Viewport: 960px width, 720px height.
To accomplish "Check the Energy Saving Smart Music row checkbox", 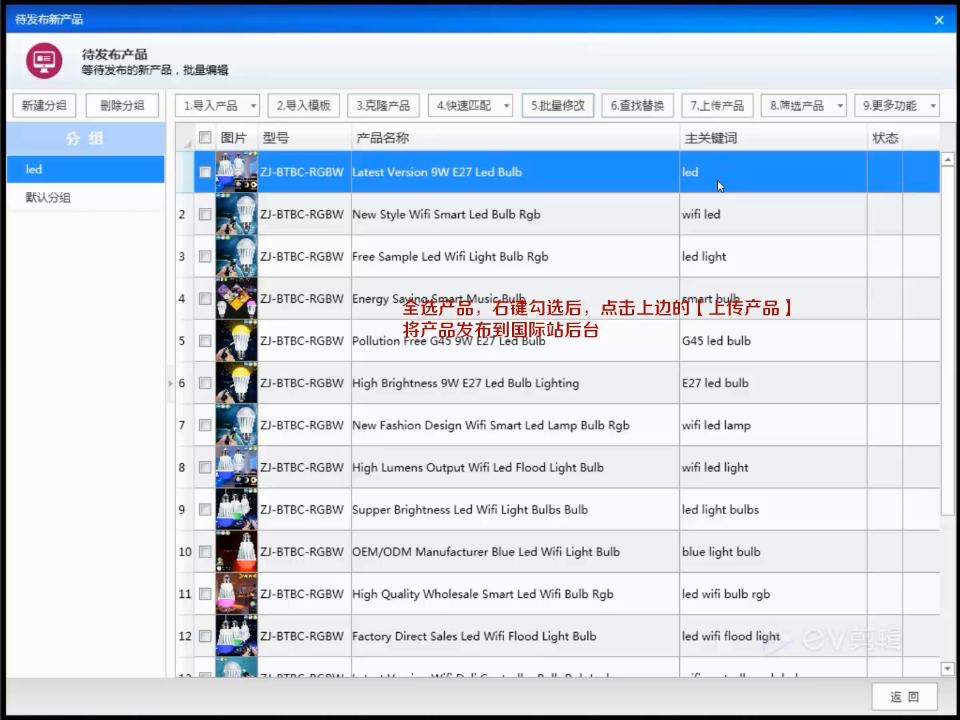I will coord(205,299).
